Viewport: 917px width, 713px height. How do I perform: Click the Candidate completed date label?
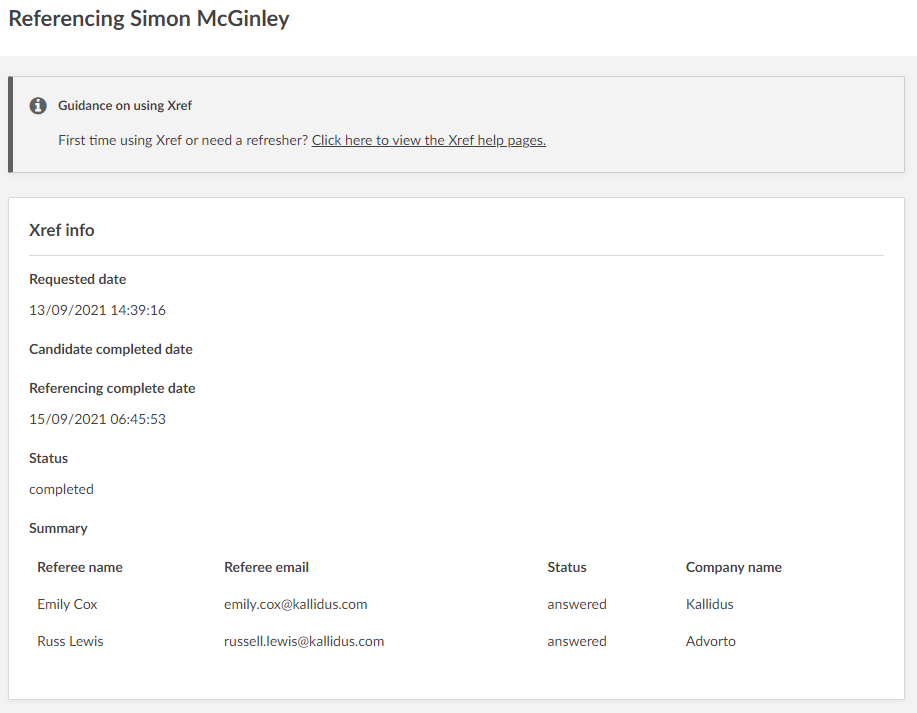tap(111, 349)
